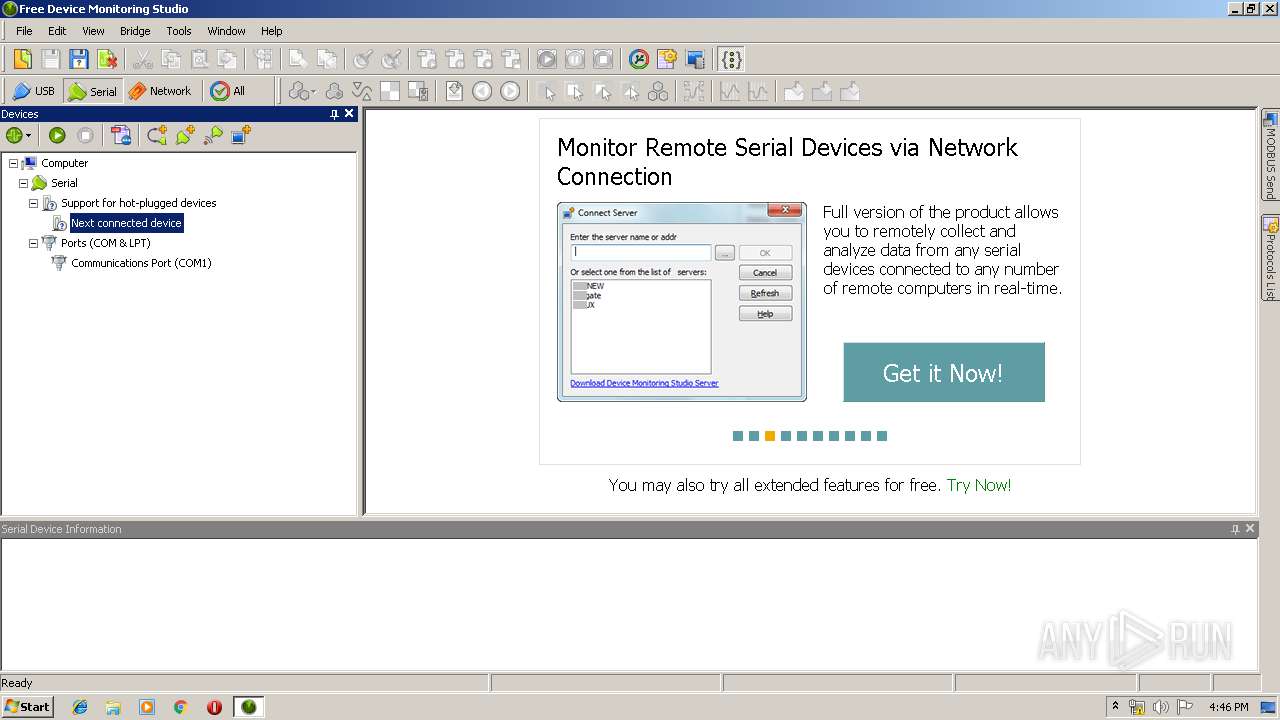Viewport: 1280px width, 720px height.
Task: Select the orange active carousel dot
Action: 770,436
